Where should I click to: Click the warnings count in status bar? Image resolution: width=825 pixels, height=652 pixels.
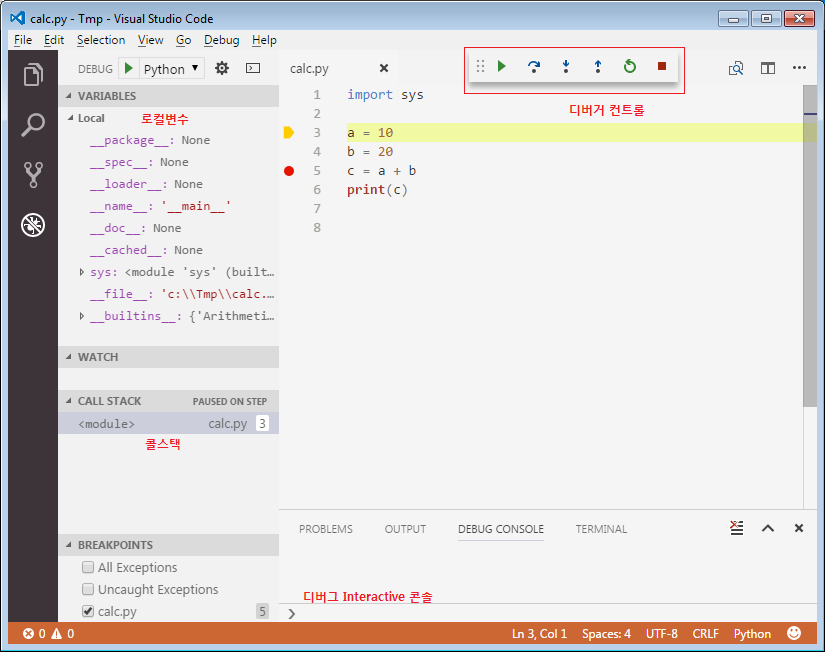(63, 634)
